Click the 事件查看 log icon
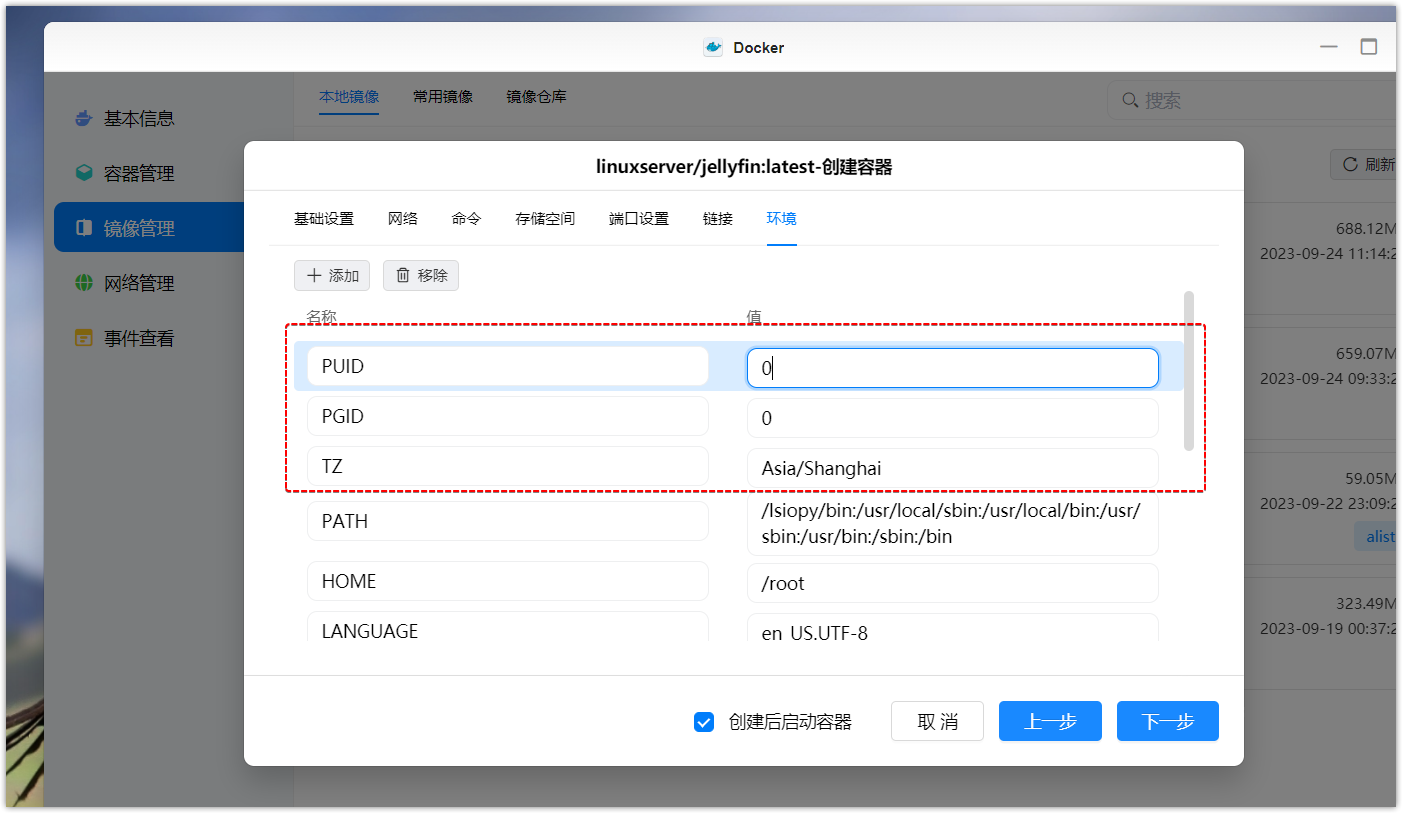Image resolution: width=1402 pixels, height=813 pixels. (x=84, y=338)
